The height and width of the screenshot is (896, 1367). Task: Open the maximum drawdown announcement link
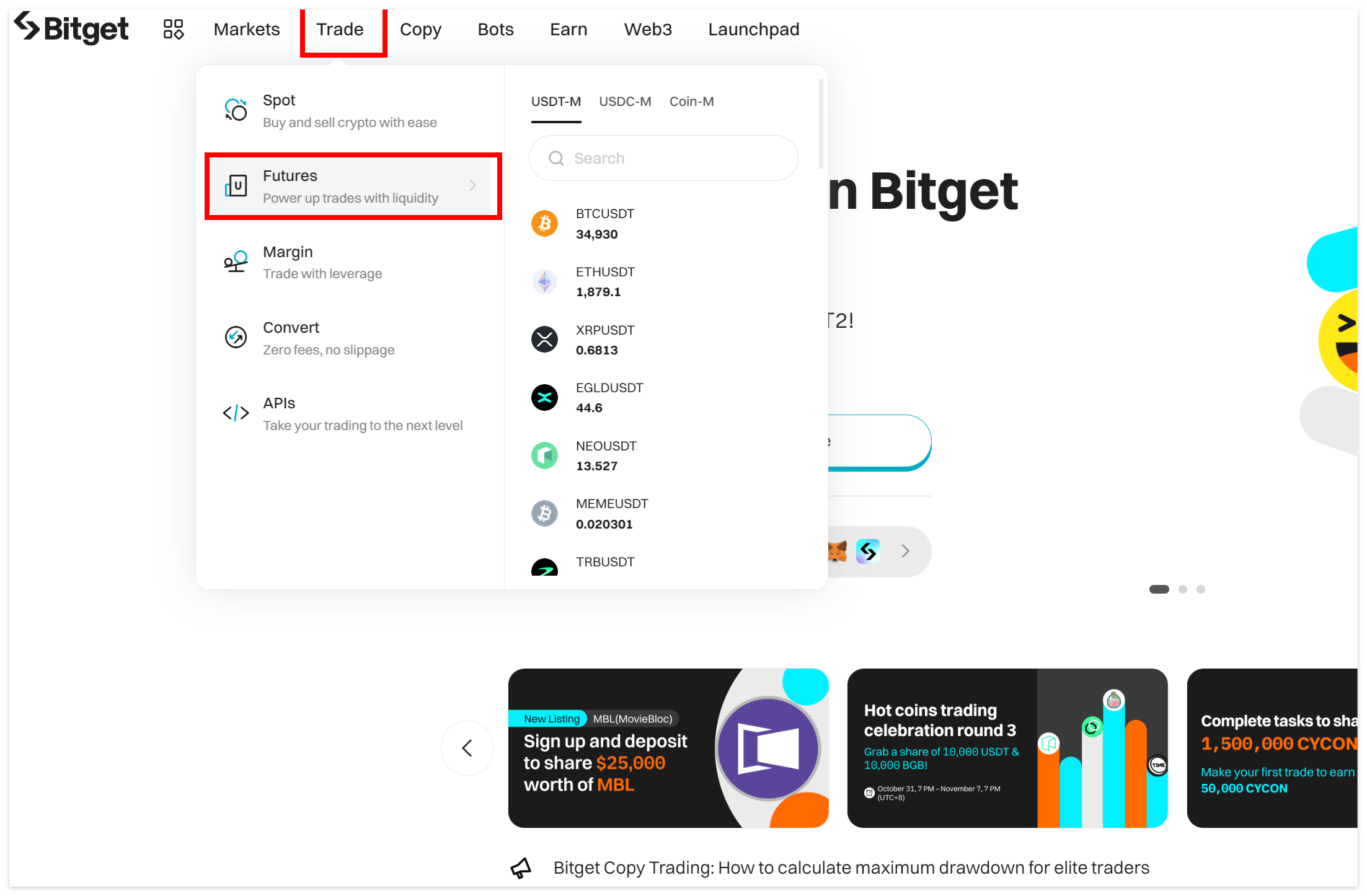coord(851,867)
